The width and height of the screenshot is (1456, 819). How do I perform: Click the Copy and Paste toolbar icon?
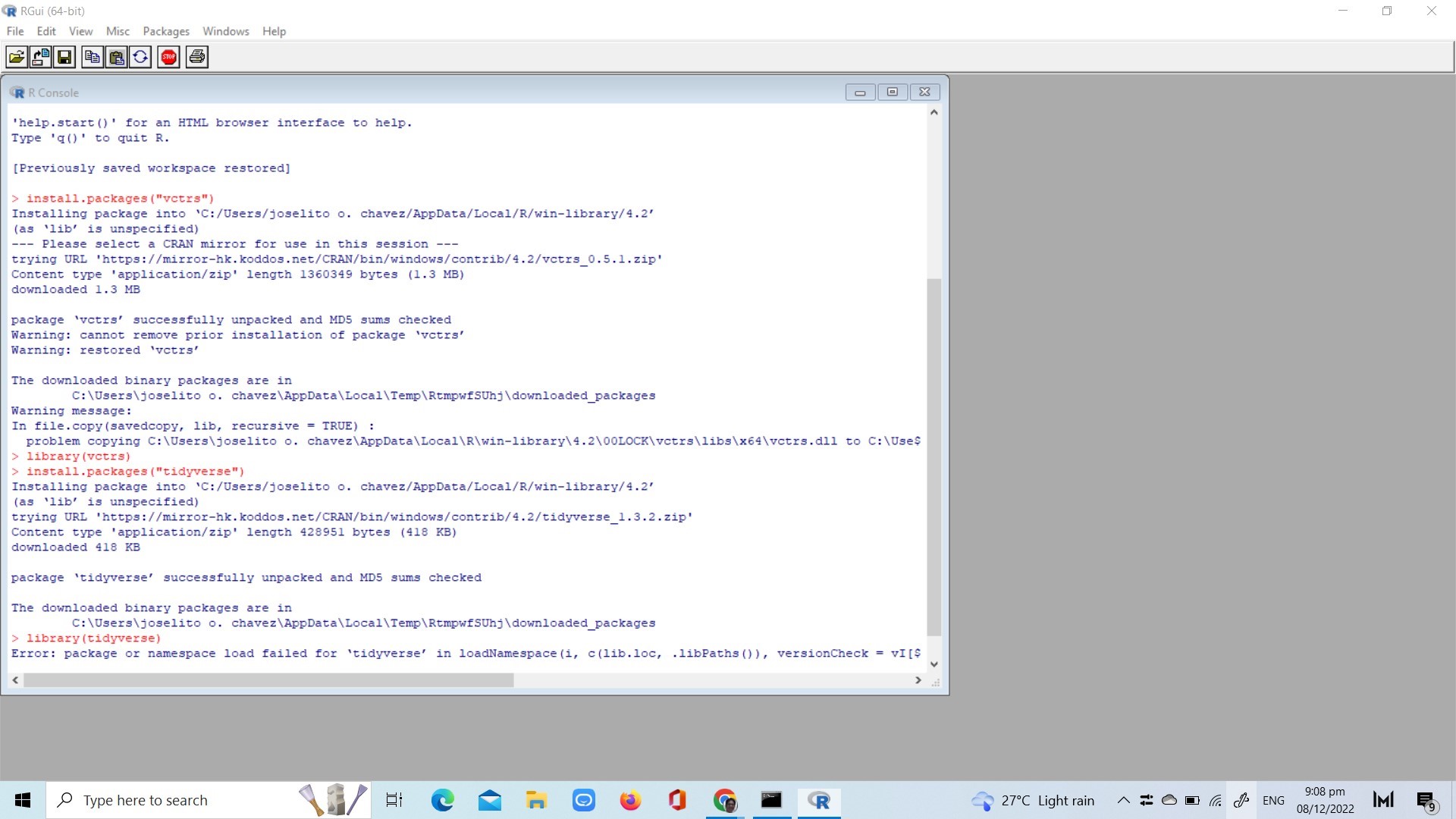click(x=140, y=57)
